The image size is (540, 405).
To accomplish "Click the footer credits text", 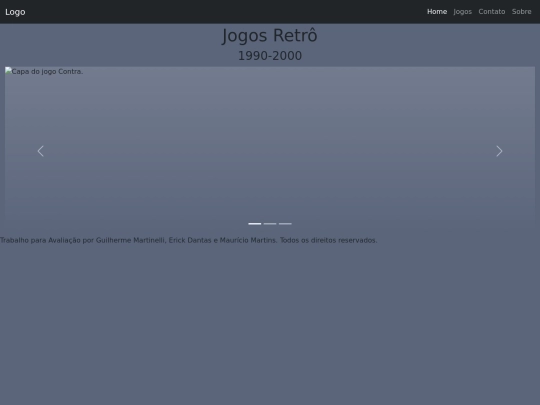I will click(x=189, y=240).
